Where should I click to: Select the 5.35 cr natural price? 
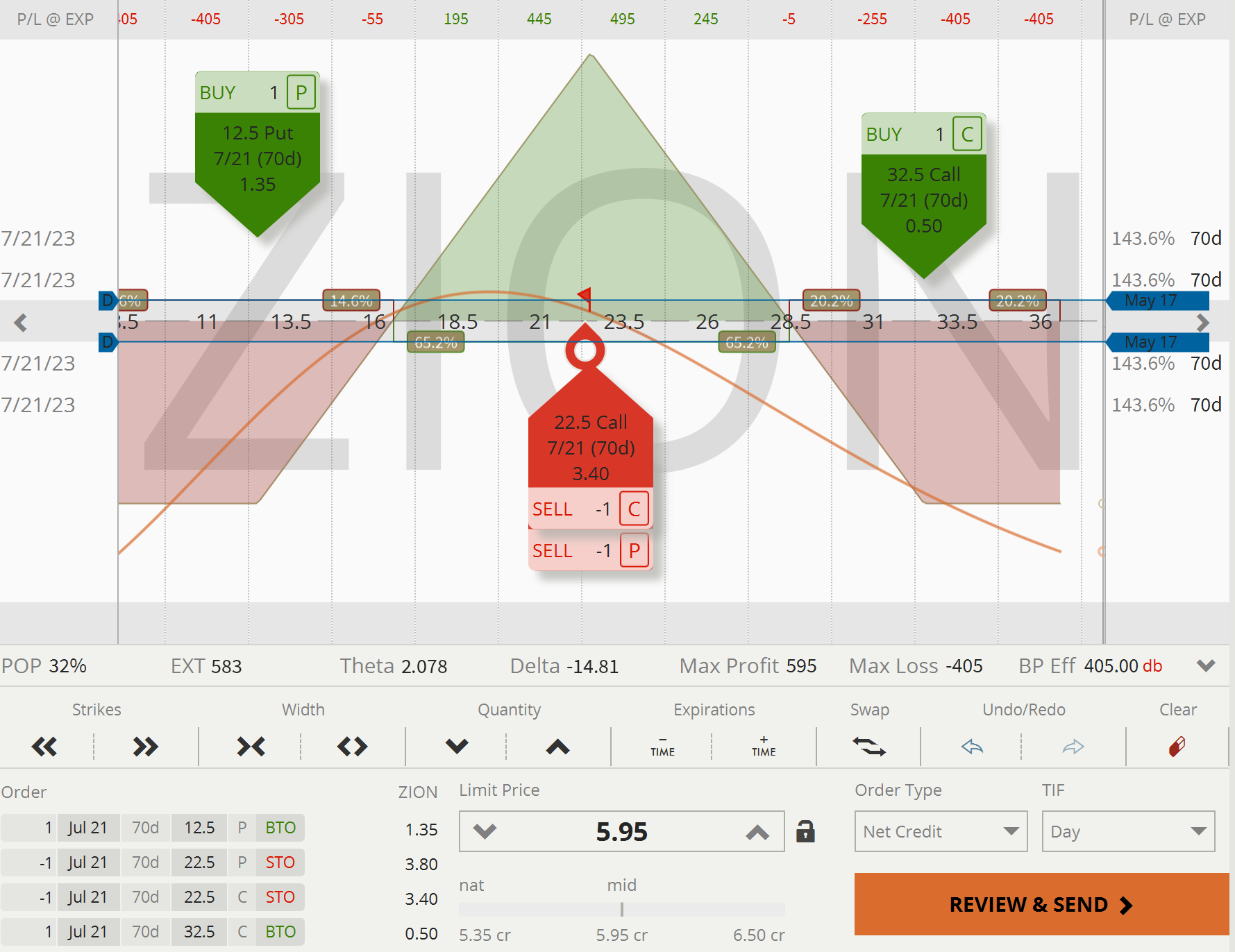click(485, 935)
